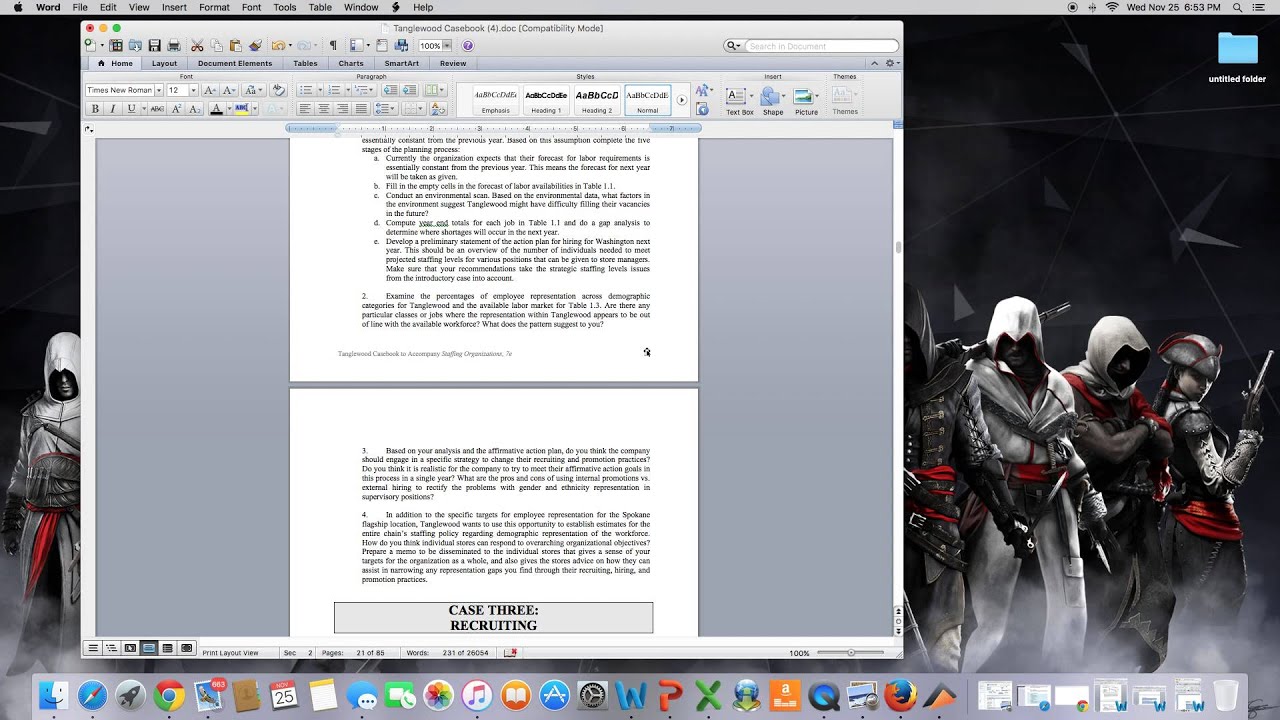The width and height of the screenshot is (1280, 720).
Task: Apply the yellow text highlight color
Action: 241,108
